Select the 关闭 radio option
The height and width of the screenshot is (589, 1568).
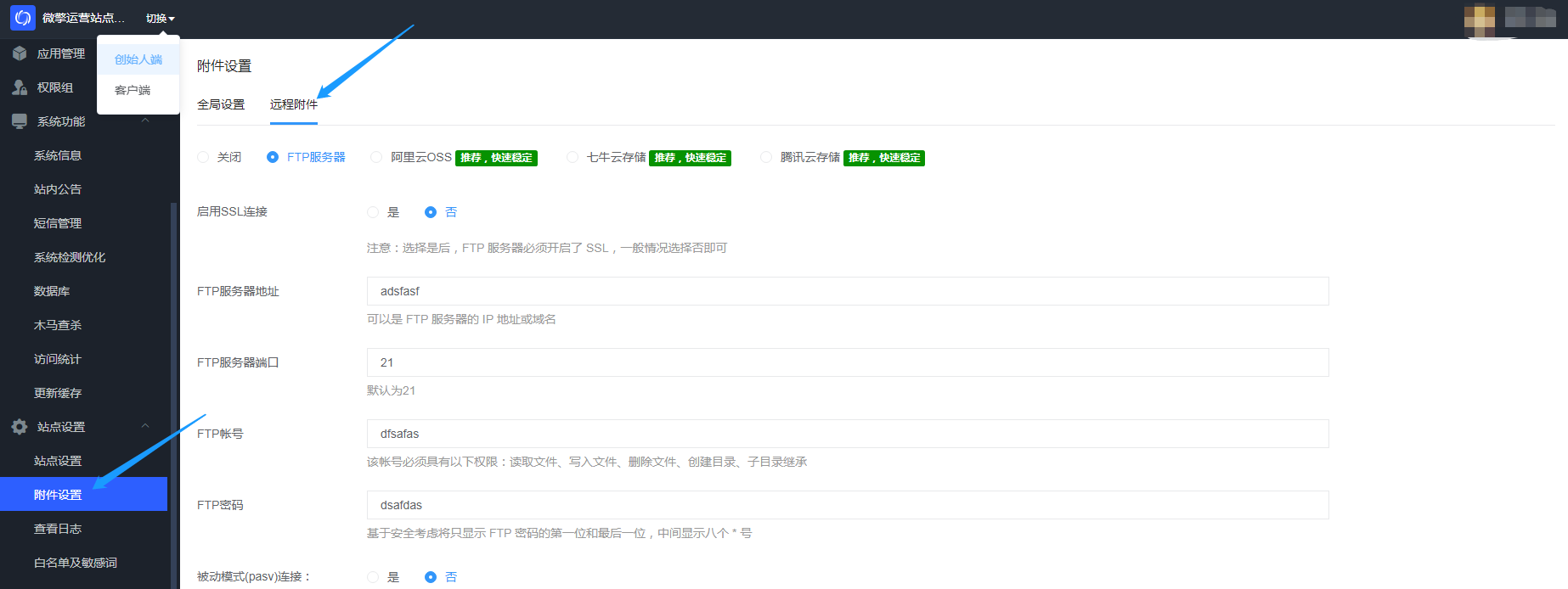203,157
